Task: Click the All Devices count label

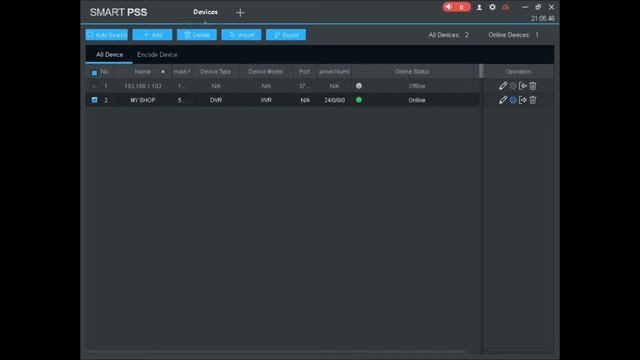Action: (x=448, y=35)
